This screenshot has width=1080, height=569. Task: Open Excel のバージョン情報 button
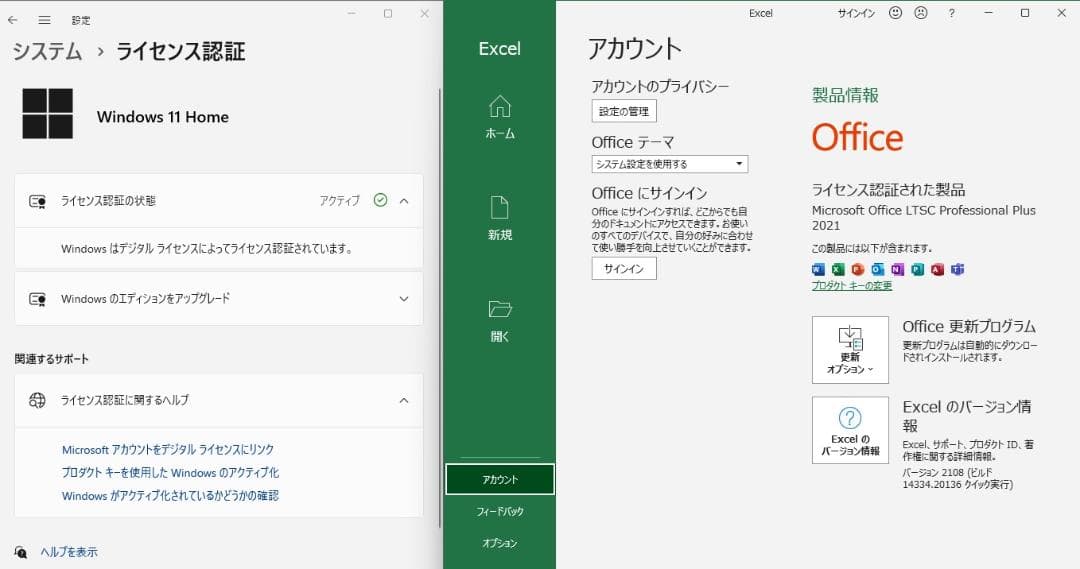pos(850,430)
